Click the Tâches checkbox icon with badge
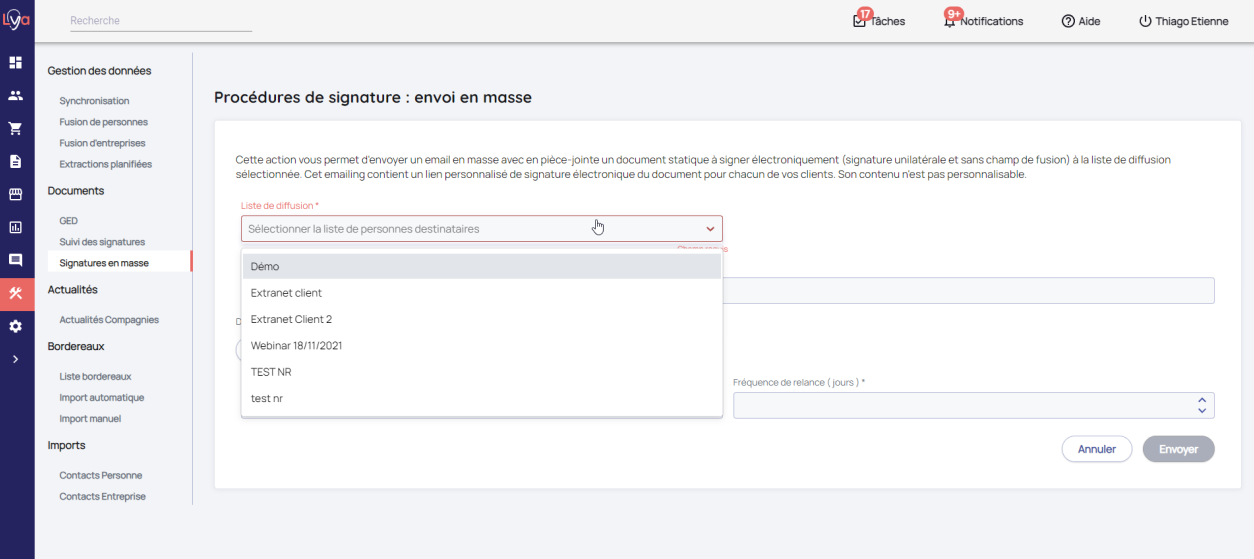The width and height of the screenshot is (1254, 559). pyautogui.click(x=859, y=21)
